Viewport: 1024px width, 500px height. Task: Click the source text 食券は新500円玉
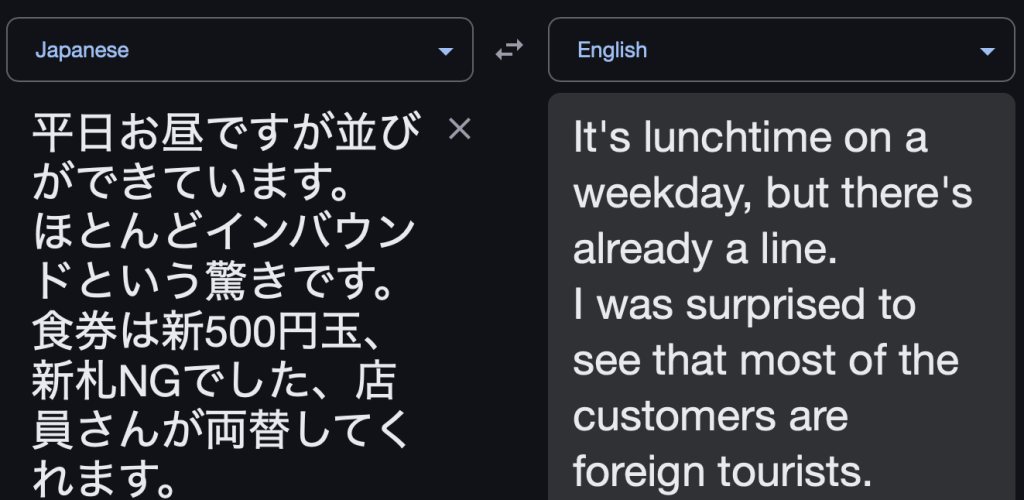(x=205, y=331)
